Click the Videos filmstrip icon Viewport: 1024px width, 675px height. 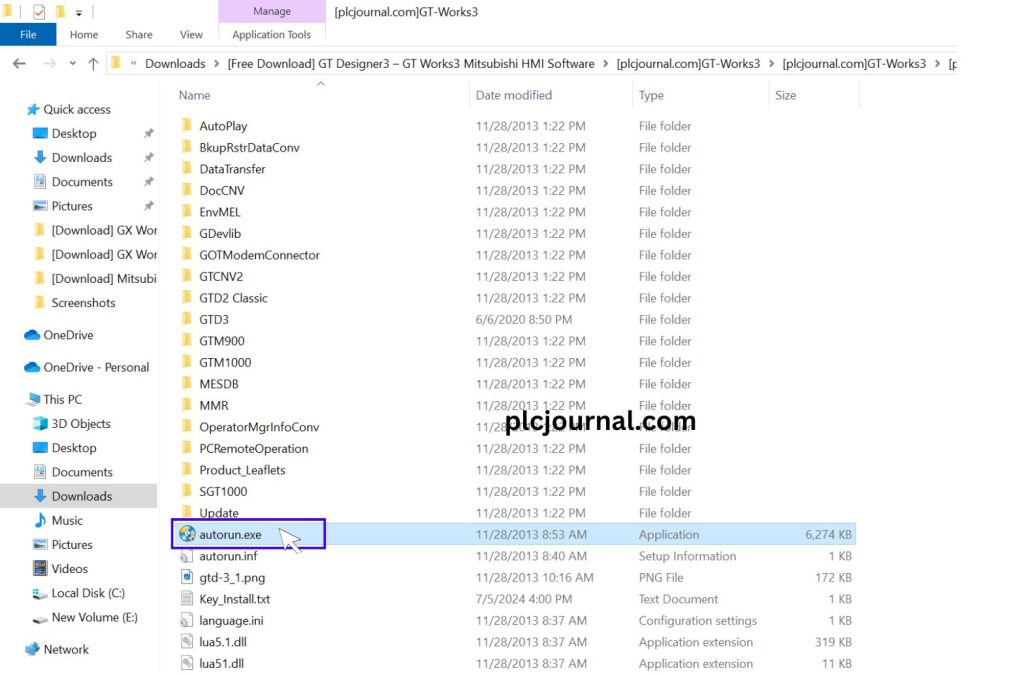pyautogui.click(x=40, y=568)
